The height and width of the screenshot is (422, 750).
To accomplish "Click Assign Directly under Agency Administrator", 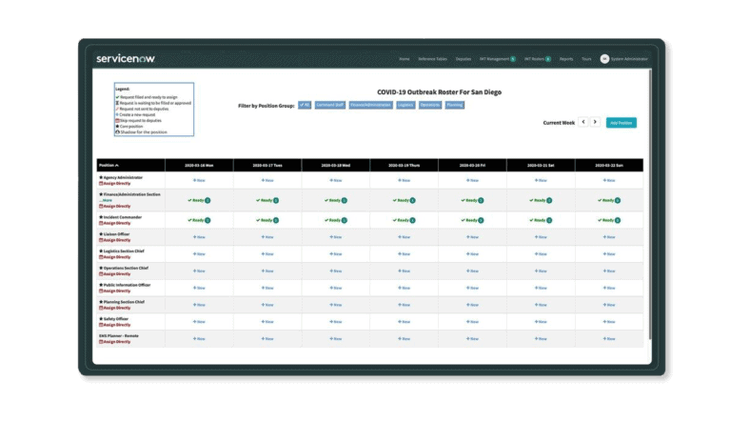I will (x=115, y=183).
